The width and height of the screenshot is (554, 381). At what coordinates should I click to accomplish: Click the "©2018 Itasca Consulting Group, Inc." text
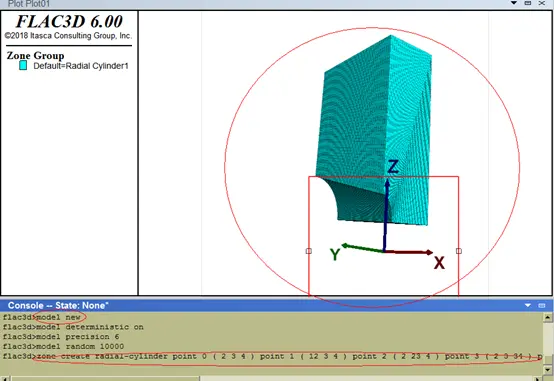tap(68, 36)
